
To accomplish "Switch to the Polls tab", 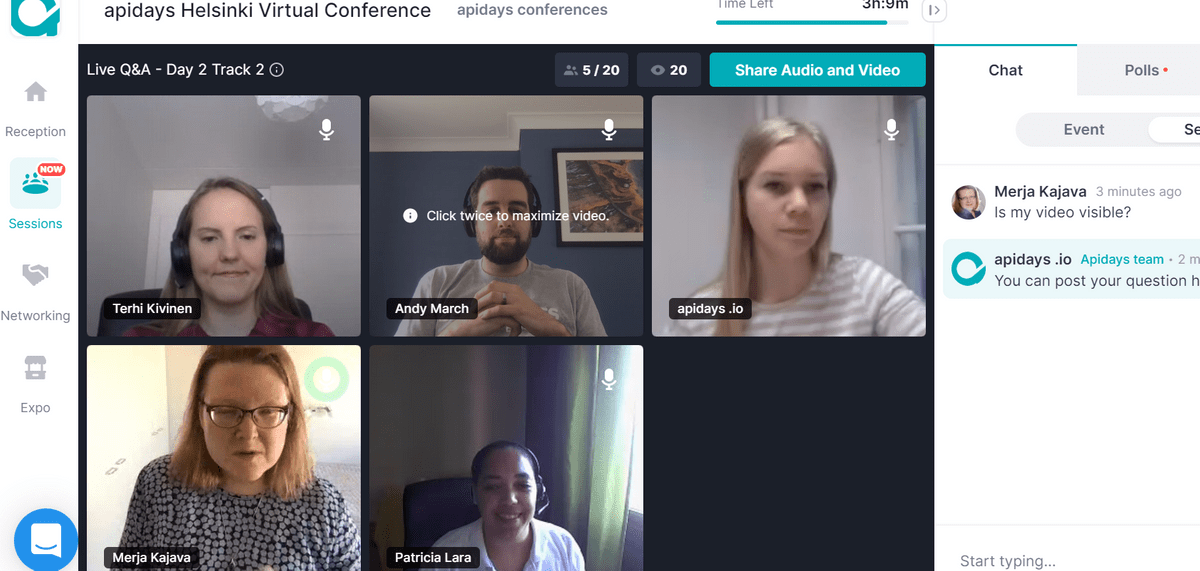I will click(x=1140, y=70).
